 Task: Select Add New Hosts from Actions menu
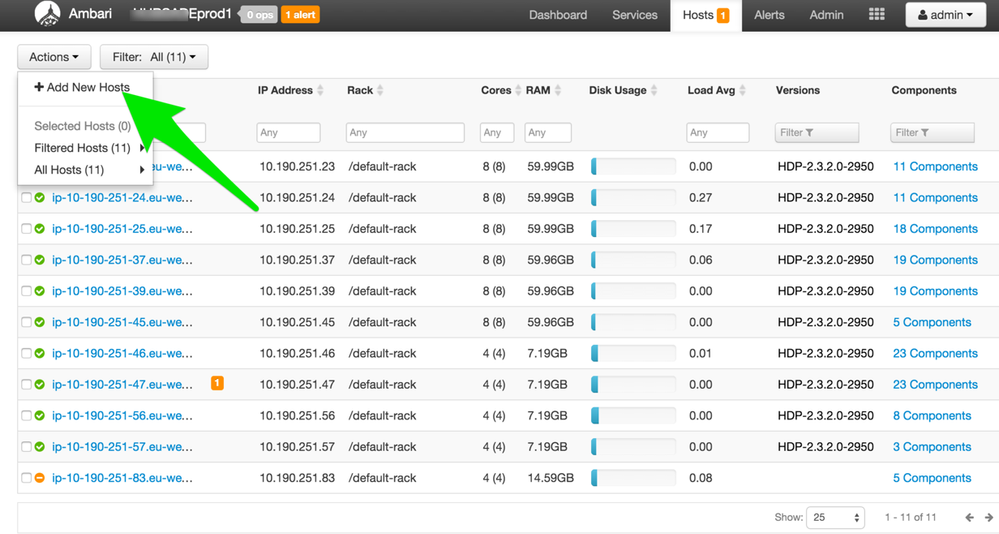(x=82, y=87)
